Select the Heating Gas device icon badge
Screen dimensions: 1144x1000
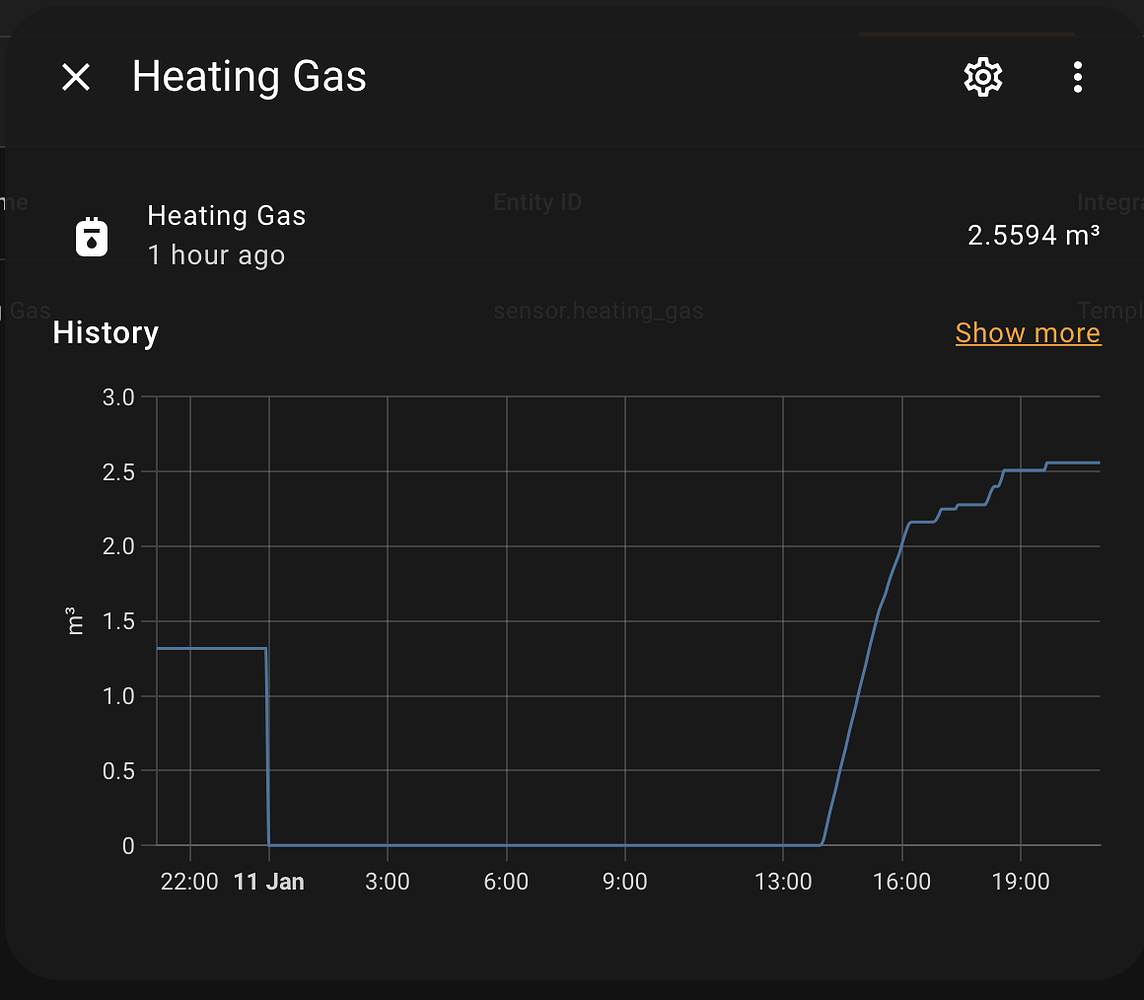(92, 235)
